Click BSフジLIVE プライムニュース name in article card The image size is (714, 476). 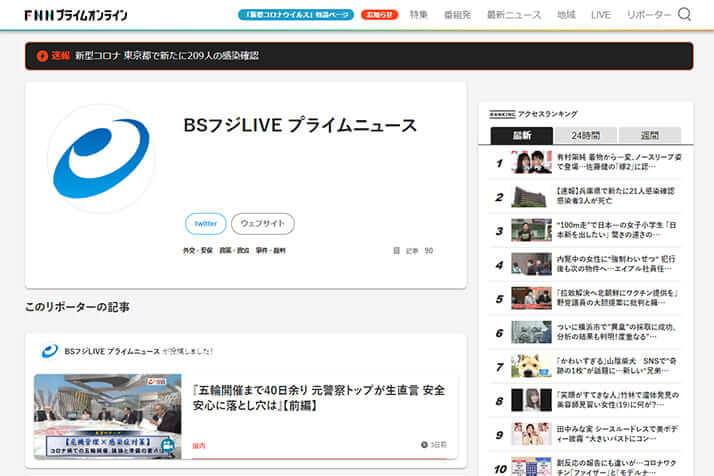coord(112,351)
